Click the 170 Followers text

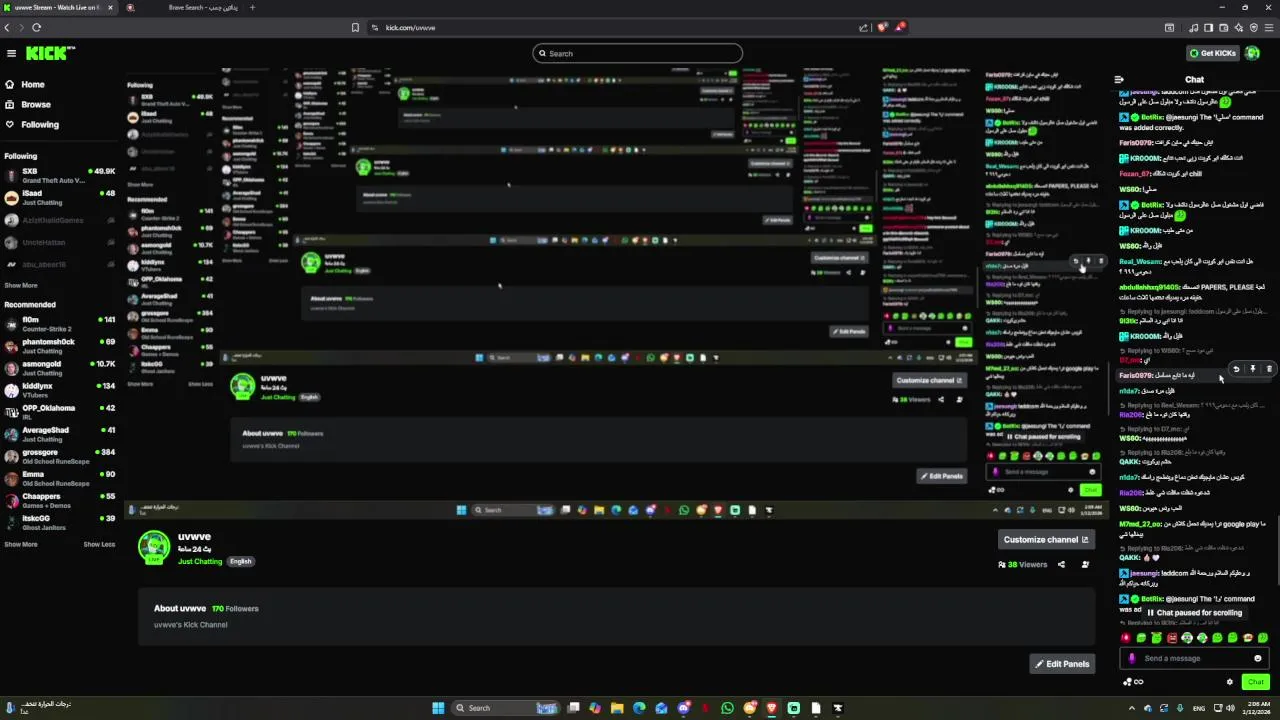(x=235, y=608)
